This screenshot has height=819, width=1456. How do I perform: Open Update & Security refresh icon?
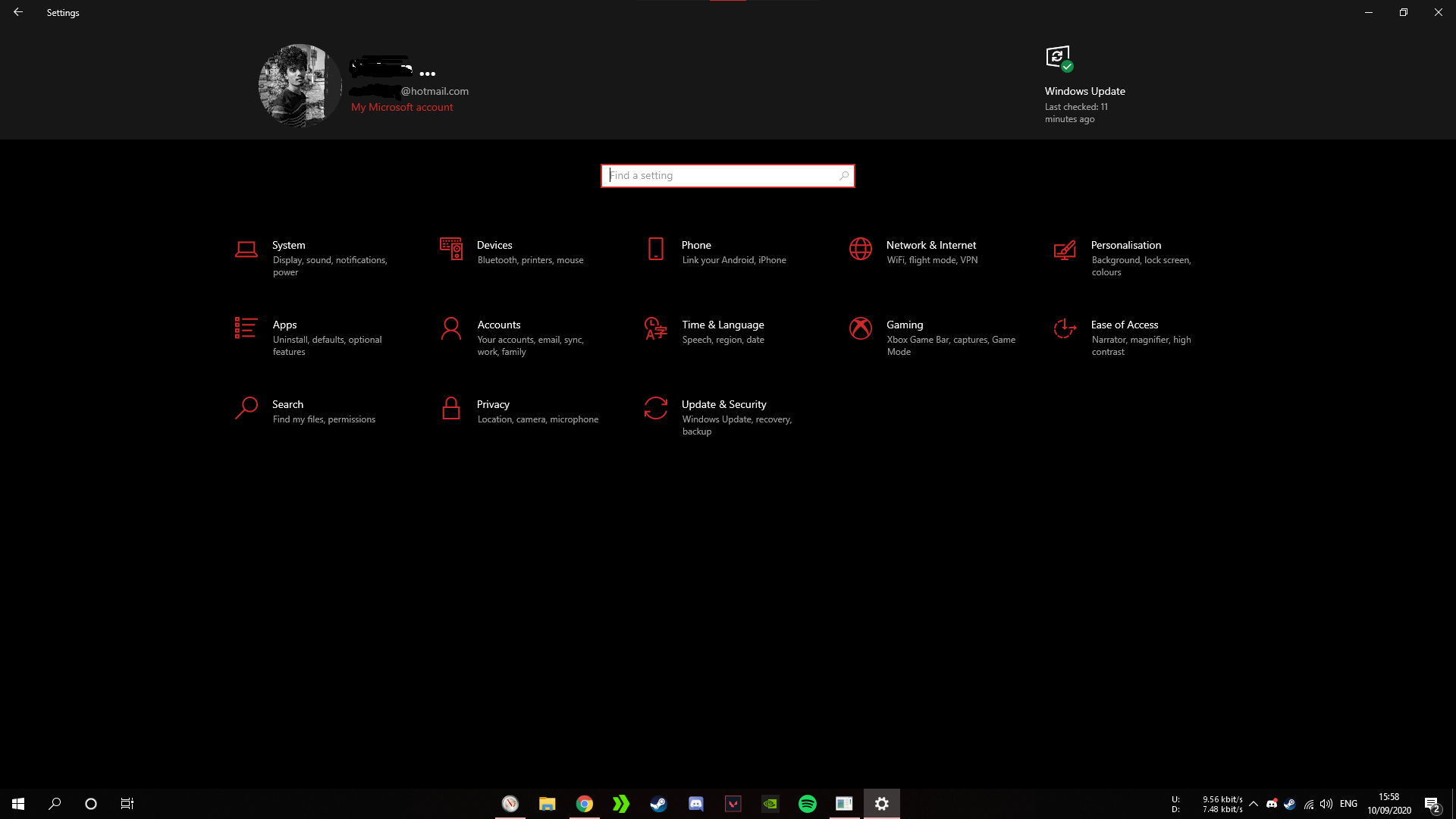point(656,408)
